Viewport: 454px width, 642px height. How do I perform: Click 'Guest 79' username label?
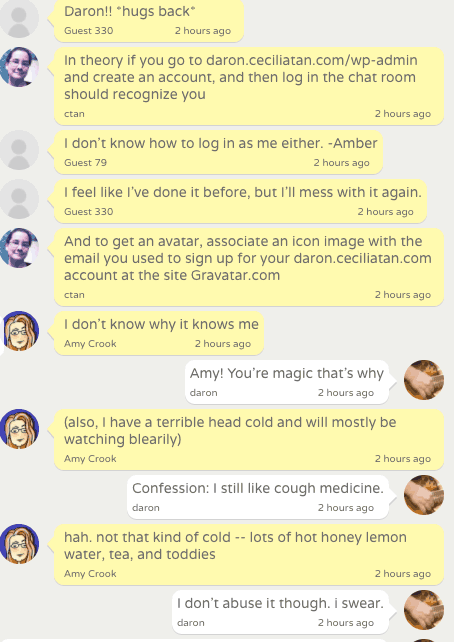[85, 163]
